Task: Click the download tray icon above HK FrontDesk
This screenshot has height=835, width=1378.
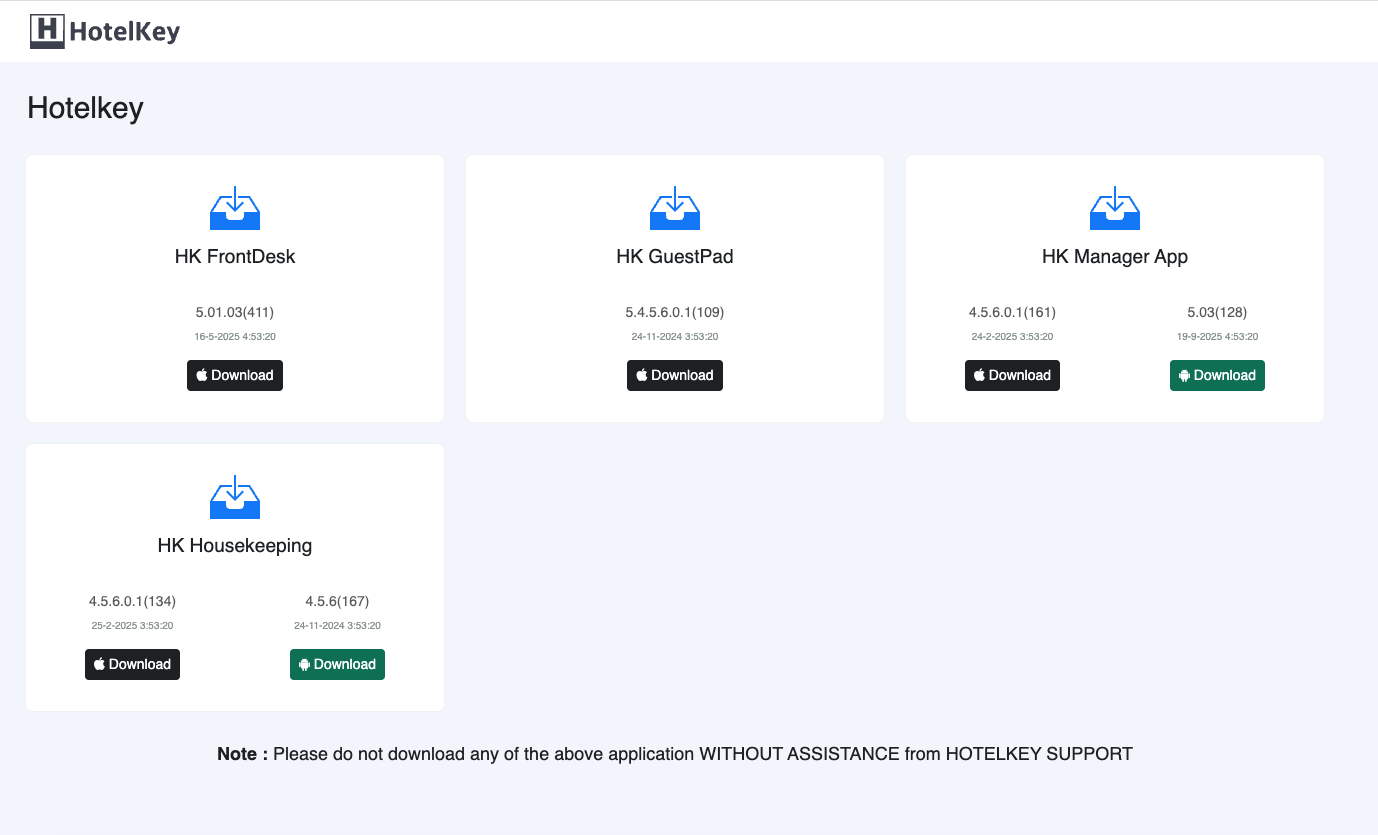Action: [x=235, y=208]
